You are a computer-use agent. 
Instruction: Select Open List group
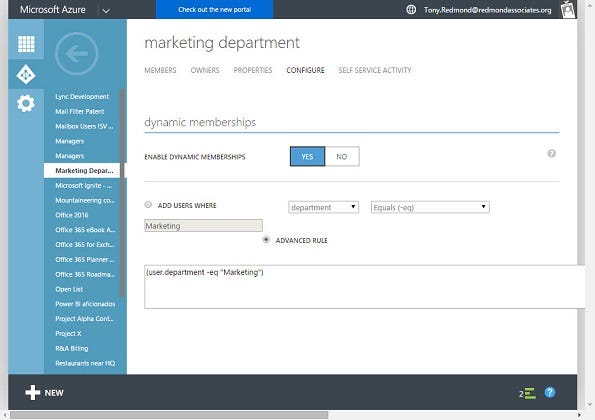tap(69, 289)
